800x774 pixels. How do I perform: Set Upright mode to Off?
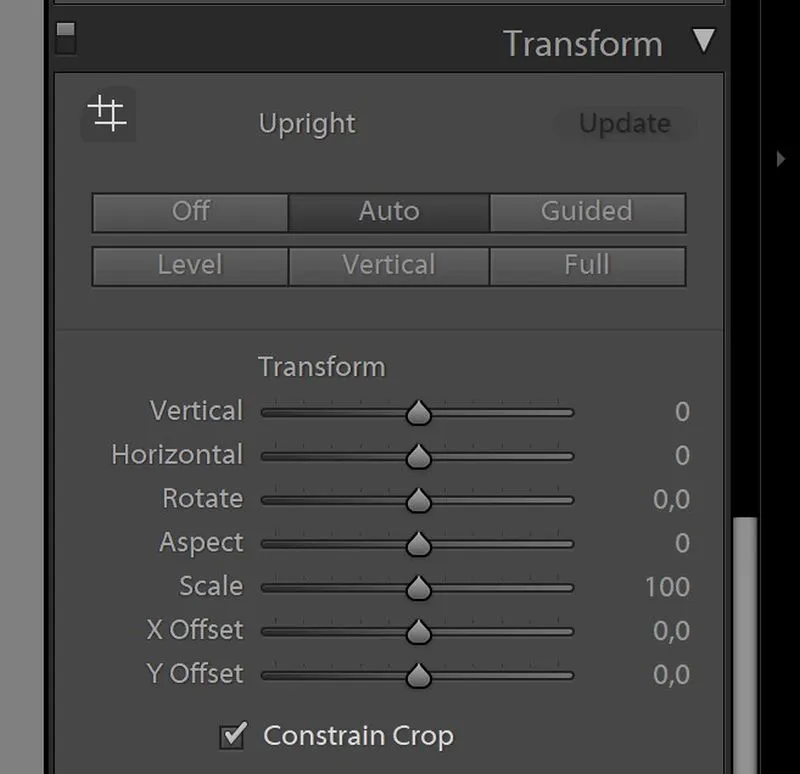click(x=190, y=212)
